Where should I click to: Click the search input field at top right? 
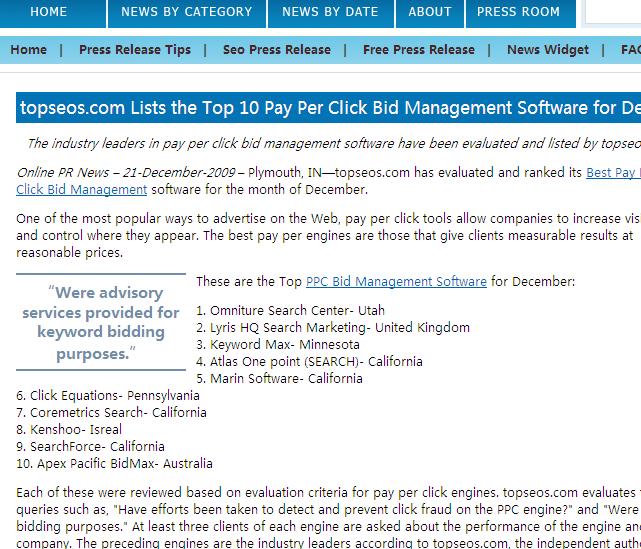point(612,12)
